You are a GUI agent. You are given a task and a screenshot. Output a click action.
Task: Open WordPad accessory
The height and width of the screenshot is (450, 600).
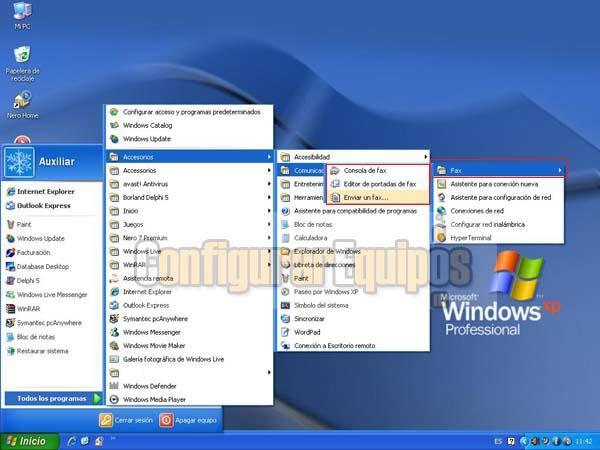click(x=353, y=333)
